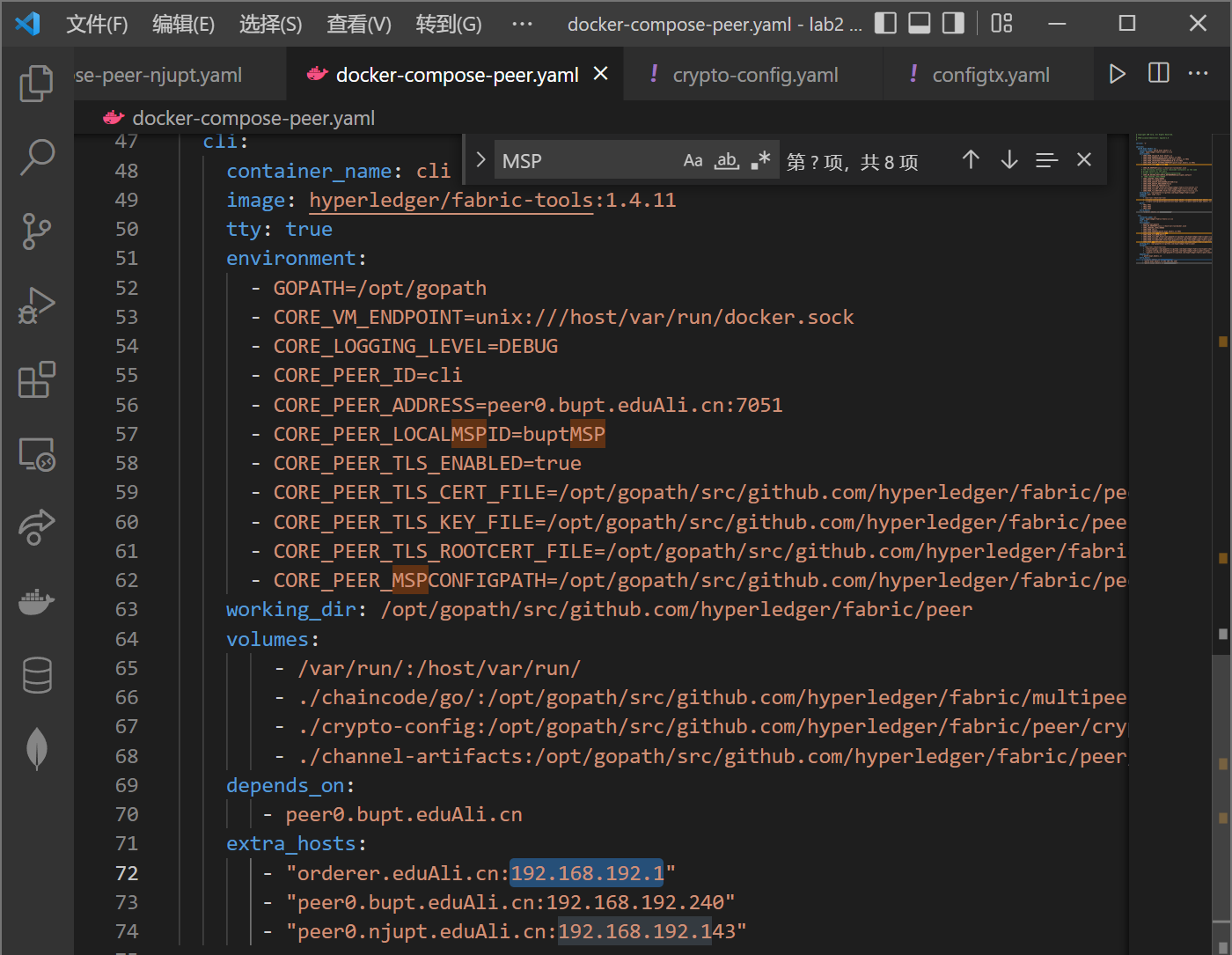Image resolution: width=1232 pixels, height=955 pixels.
Task: Open the Remote Explorer view
Action: 36,454
